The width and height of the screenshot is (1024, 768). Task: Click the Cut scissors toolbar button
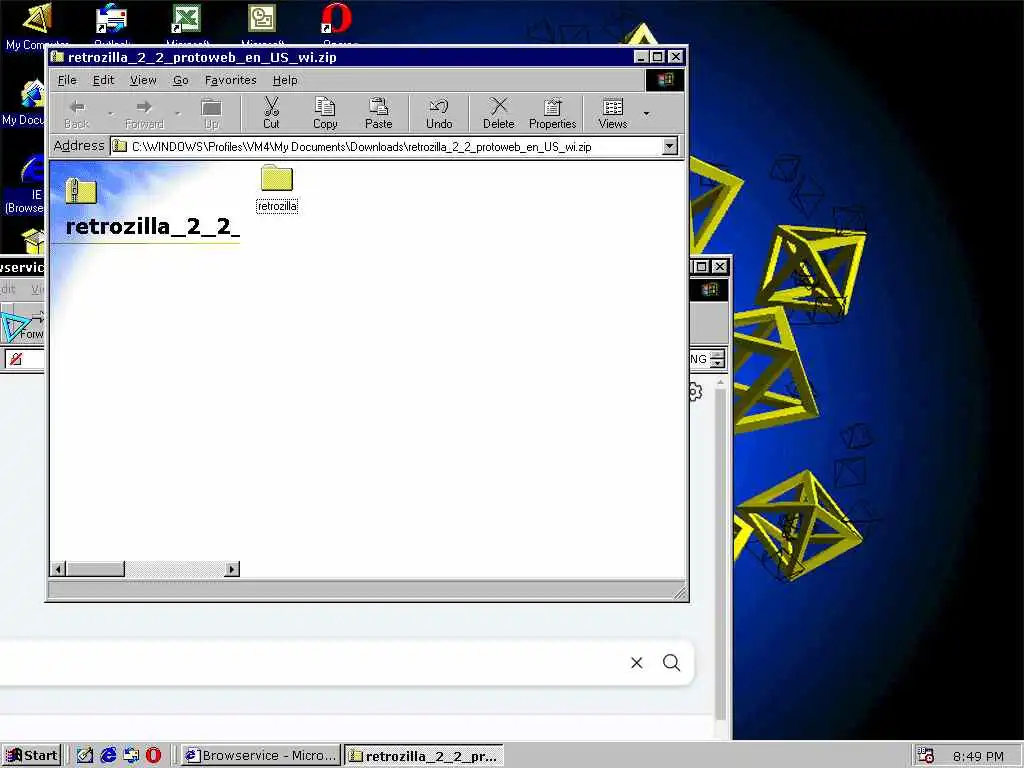(x=271, y=113)
